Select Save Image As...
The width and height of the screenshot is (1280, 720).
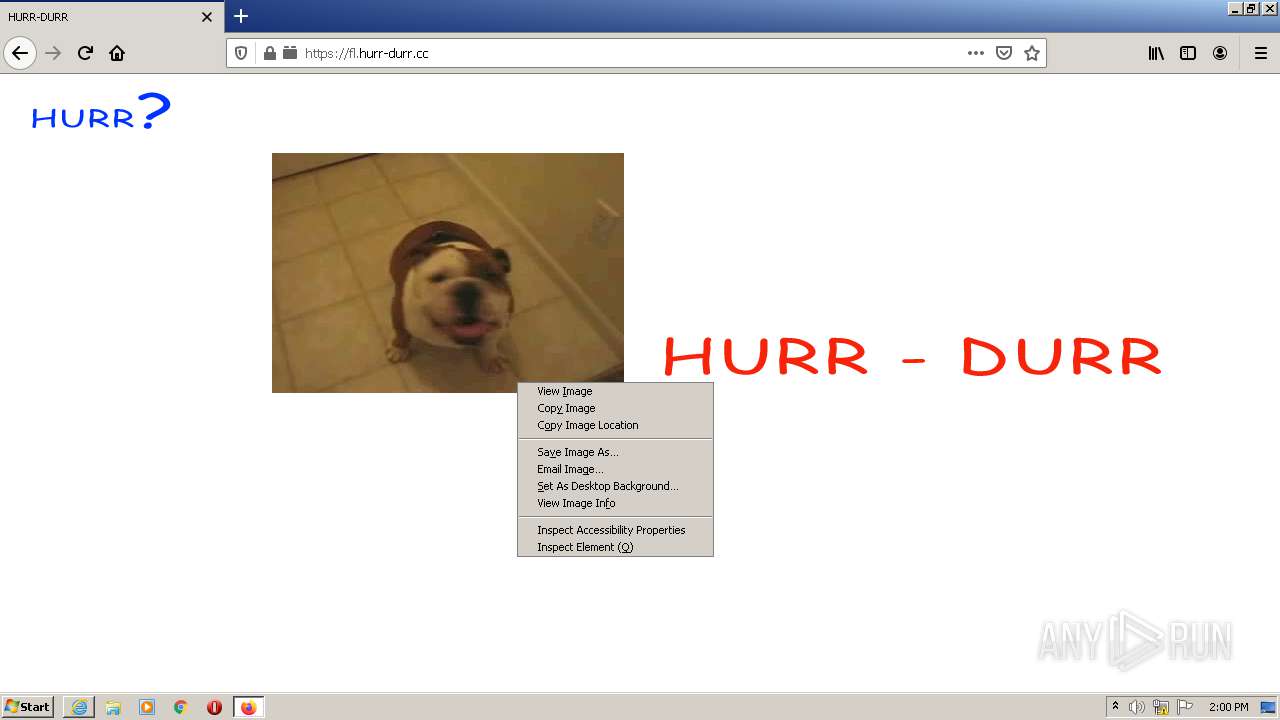coord(615,452)
